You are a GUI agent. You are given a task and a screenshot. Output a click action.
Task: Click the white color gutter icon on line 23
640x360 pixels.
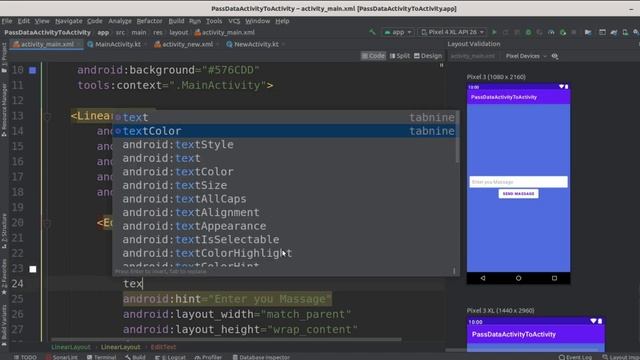(x=33, y=269)
